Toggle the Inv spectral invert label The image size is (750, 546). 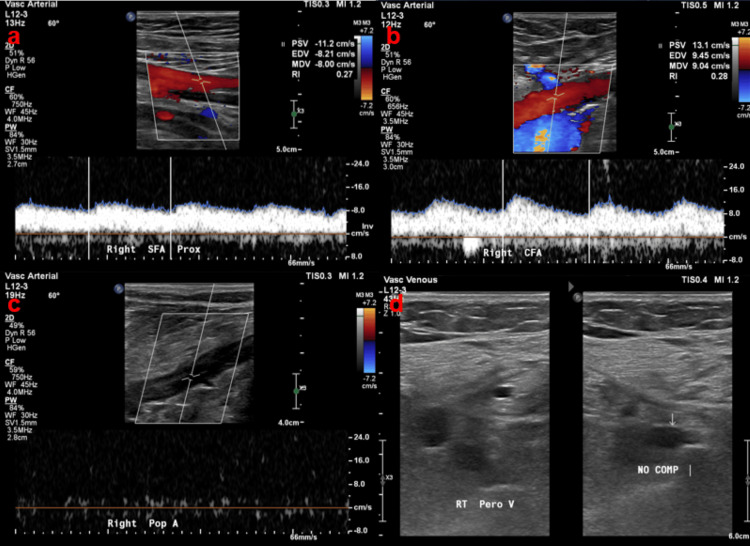(367, 226)
